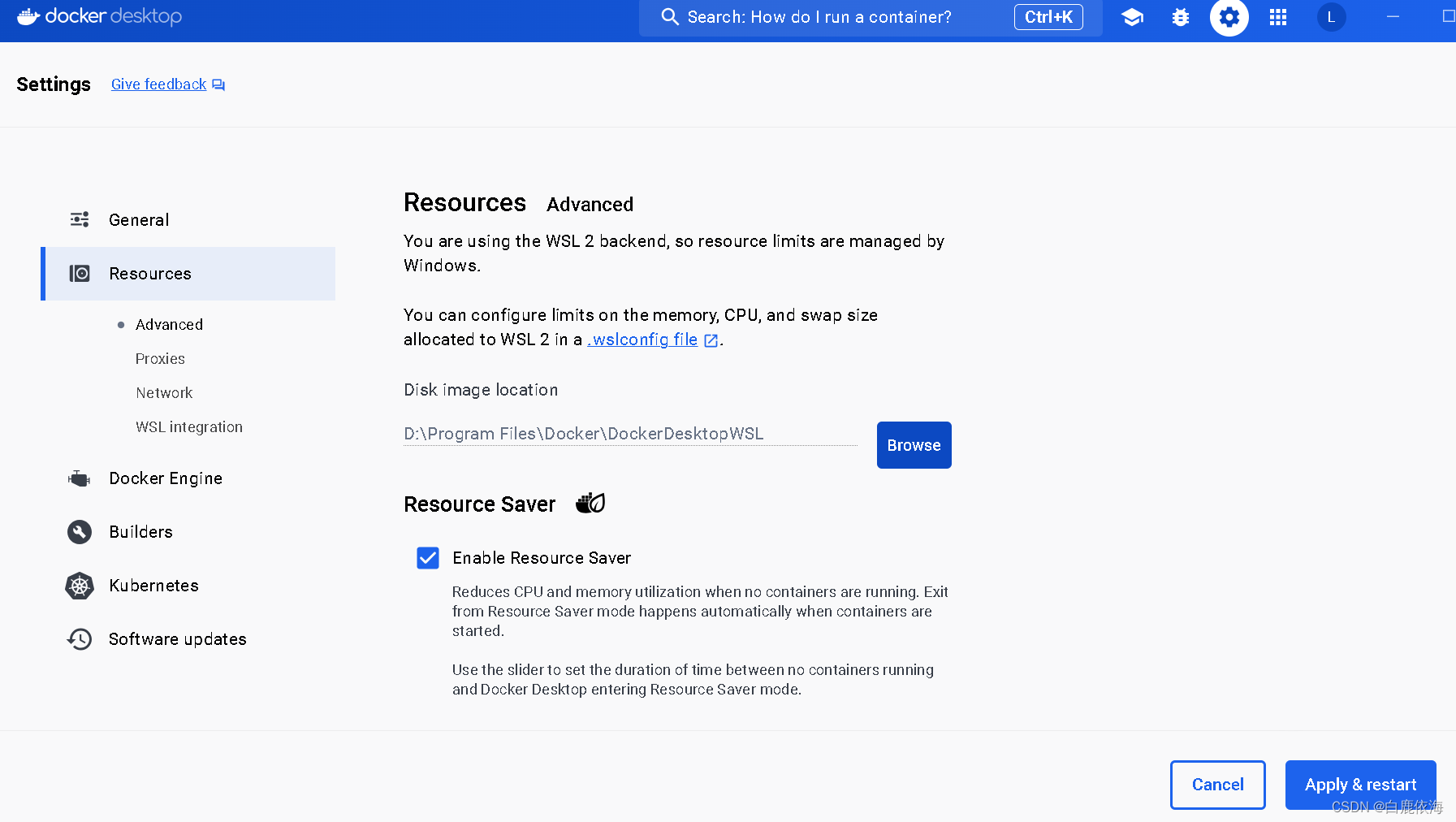Open the General settings tab
1456x822 pixels.
[139, 219]
